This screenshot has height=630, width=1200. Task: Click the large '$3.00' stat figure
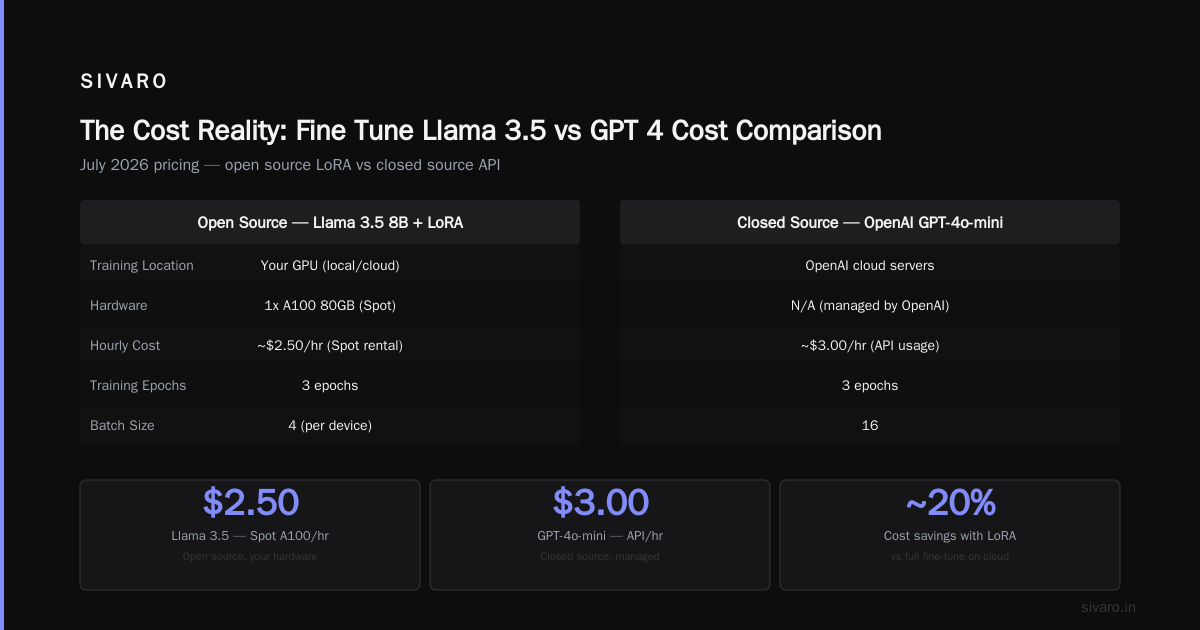pyautogui.click(x=600, y=502)
